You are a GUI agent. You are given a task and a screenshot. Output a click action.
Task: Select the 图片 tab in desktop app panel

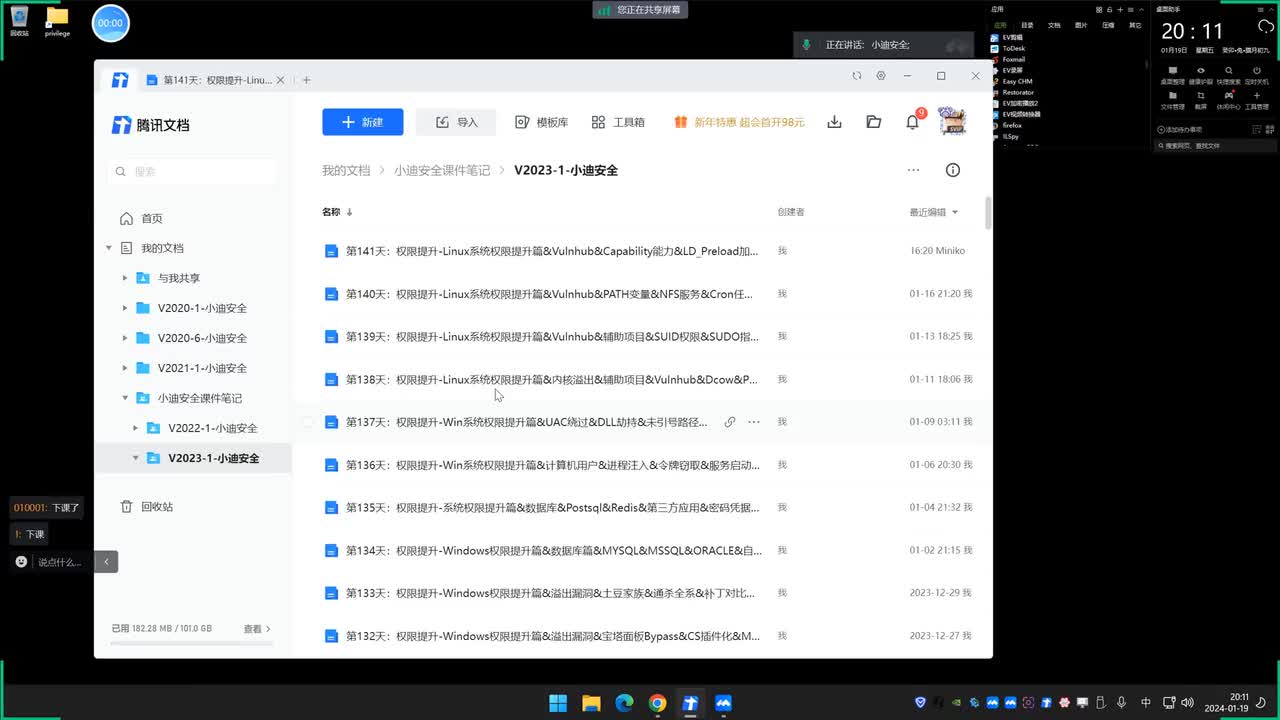pos(1081,25)
